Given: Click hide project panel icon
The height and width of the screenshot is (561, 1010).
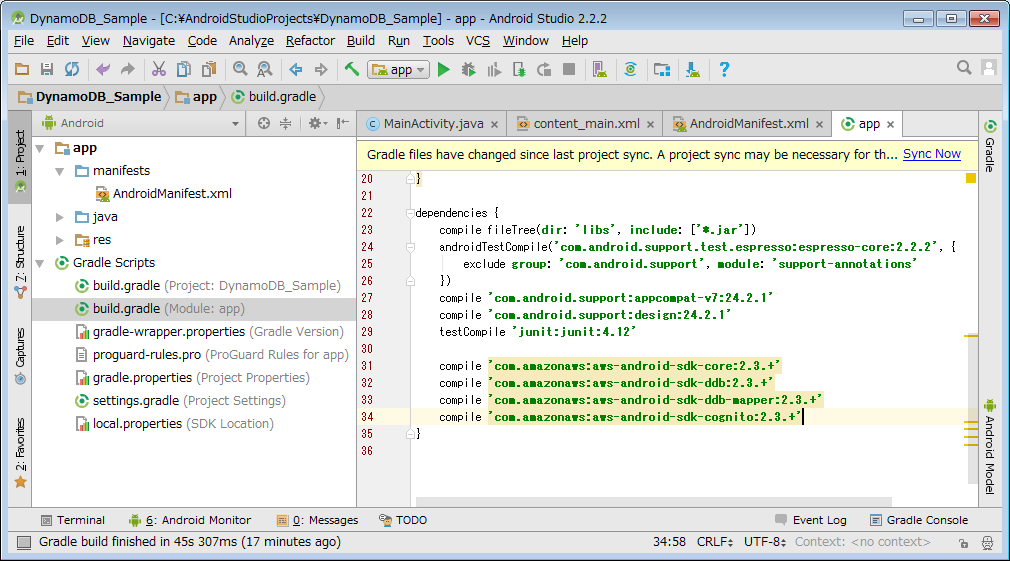Looking at the screenshot, I should click(343, 123).
